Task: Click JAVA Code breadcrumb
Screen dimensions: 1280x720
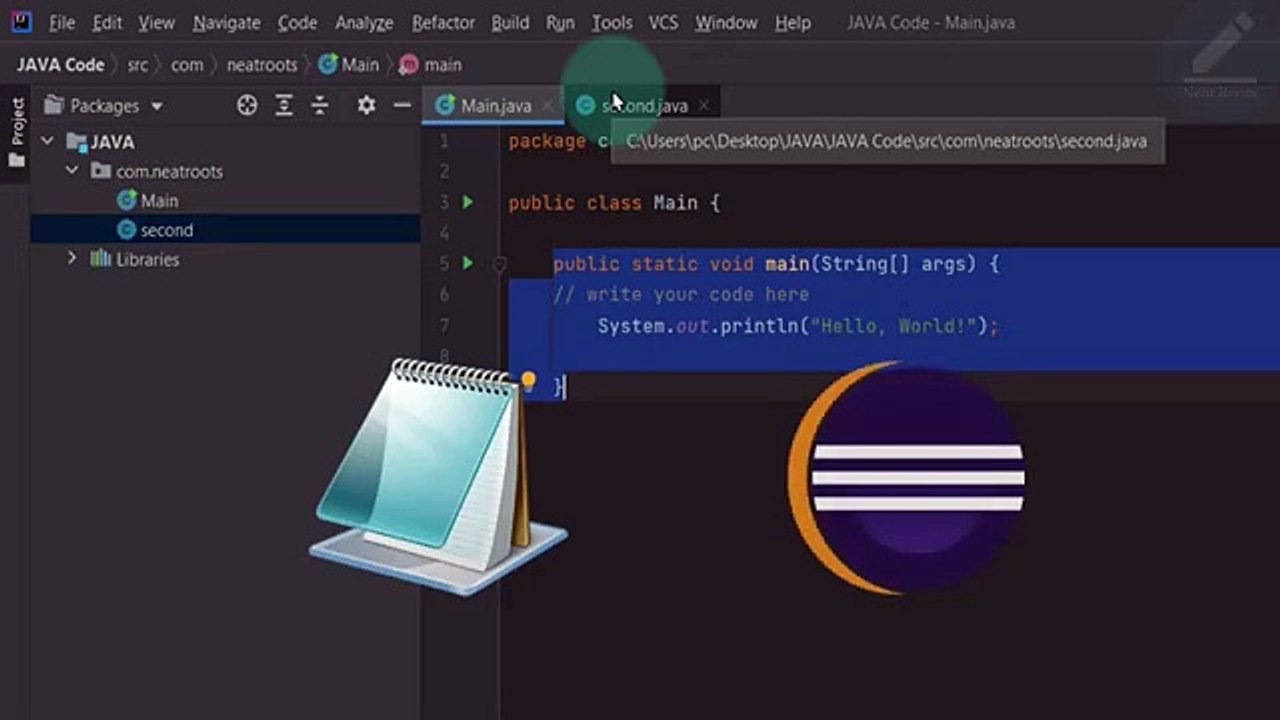Action: (60, 65)
